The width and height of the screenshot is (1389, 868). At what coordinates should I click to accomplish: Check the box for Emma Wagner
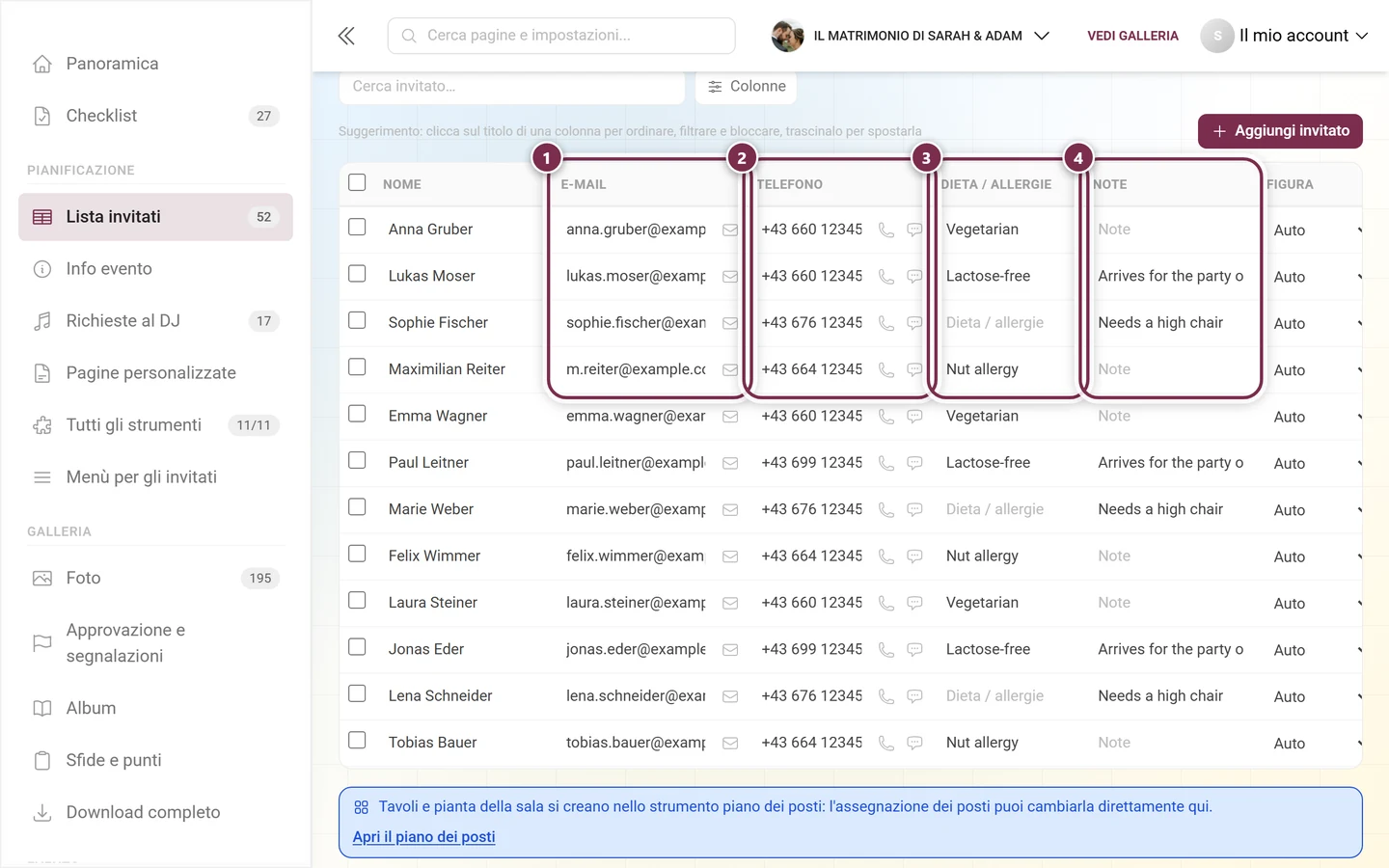tap(357, 414)
